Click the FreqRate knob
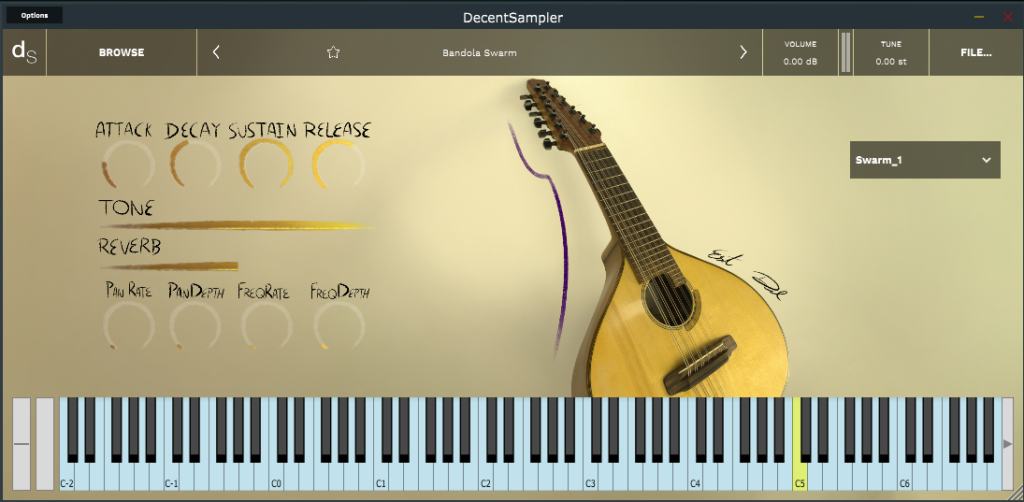Image resolution: width=1024 pixels, height=502 pixels. coord(266,325)
